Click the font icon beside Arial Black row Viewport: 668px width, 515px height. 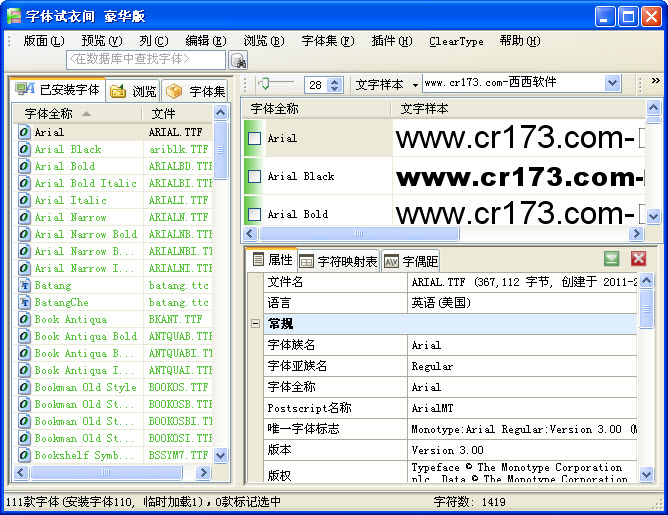pyautogui.click(x=24, y=149)
